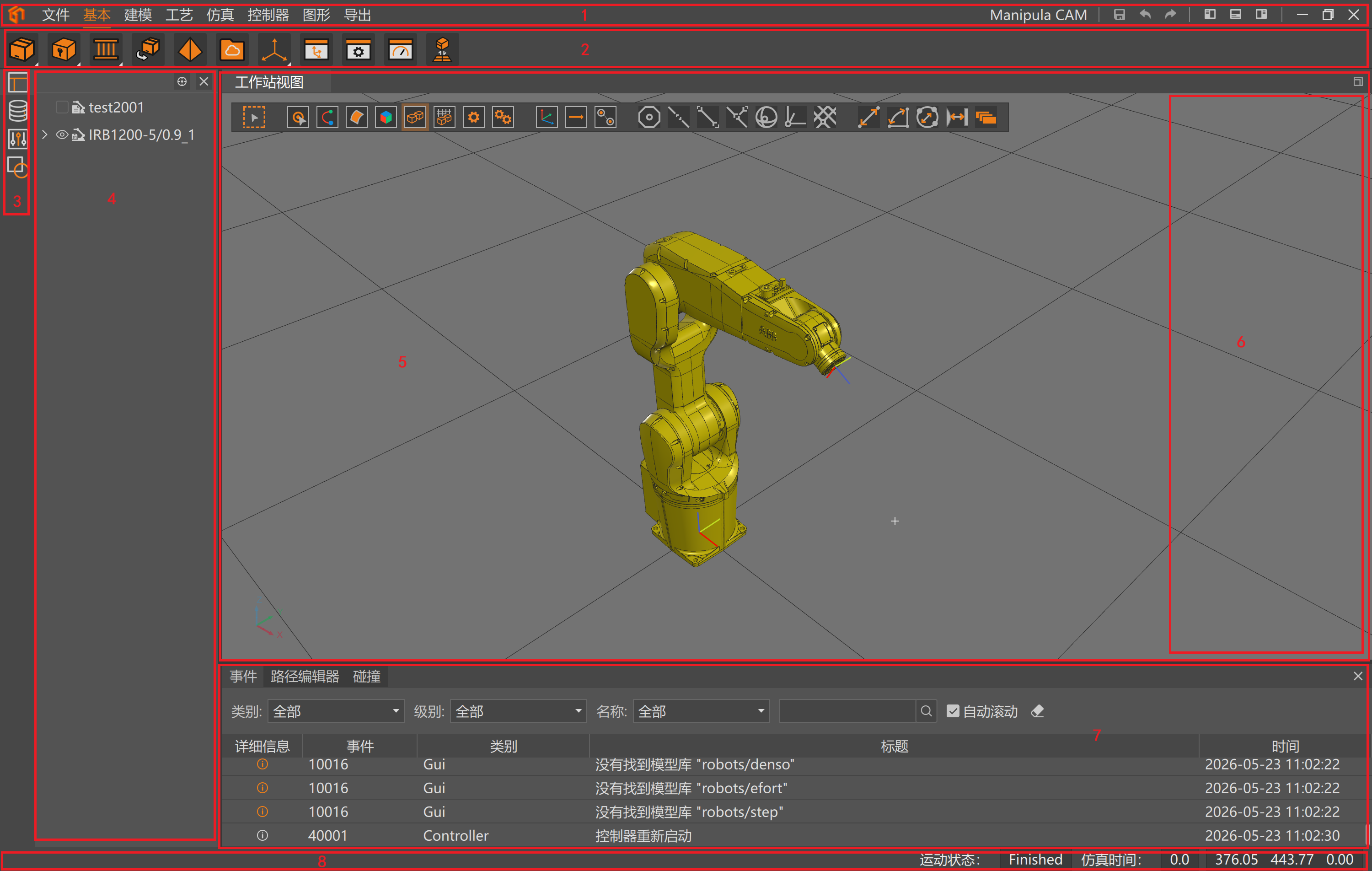This screenshot has height=871, width=1372.
Task: Select the colored cube body tool
Action: click(386, 118)
